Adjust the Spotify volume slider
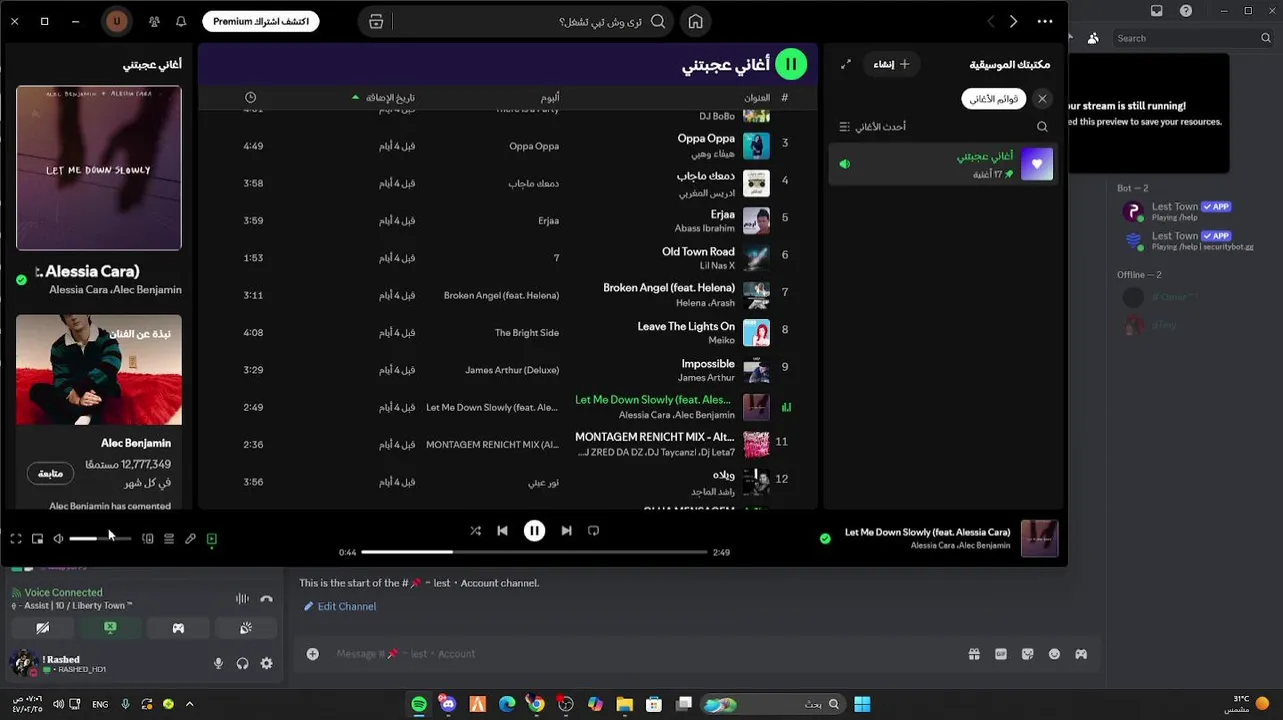Image resolution: width=1283 pixels, height=720 pixels. 100,539
